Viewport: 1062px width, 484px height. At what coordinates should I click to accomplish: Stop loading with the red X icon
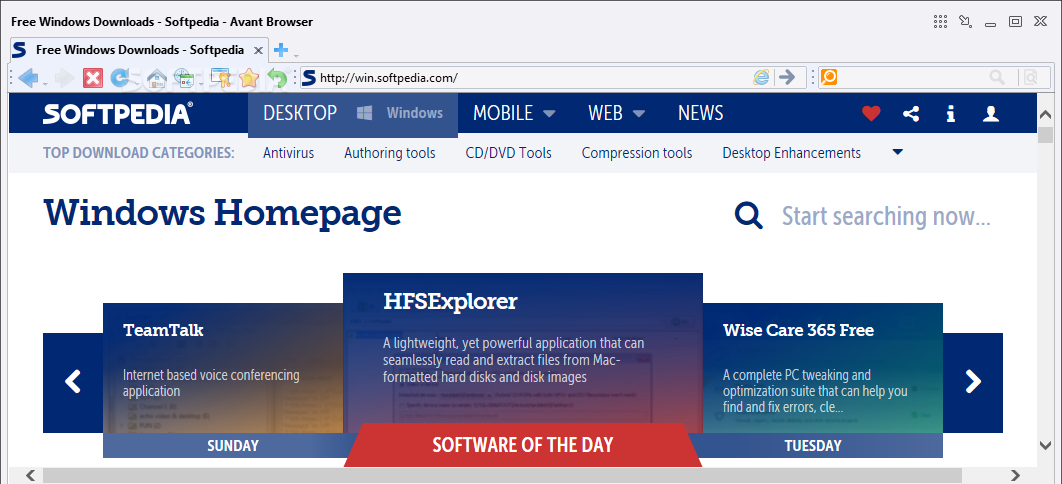tap(93, 78)
